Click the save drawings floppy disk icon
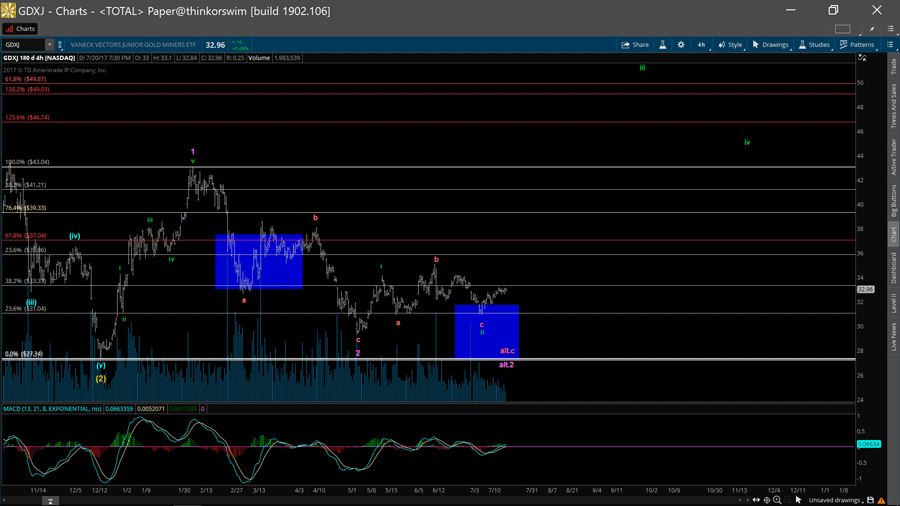Viewport: 900px width, 506px height. point(870,500)
